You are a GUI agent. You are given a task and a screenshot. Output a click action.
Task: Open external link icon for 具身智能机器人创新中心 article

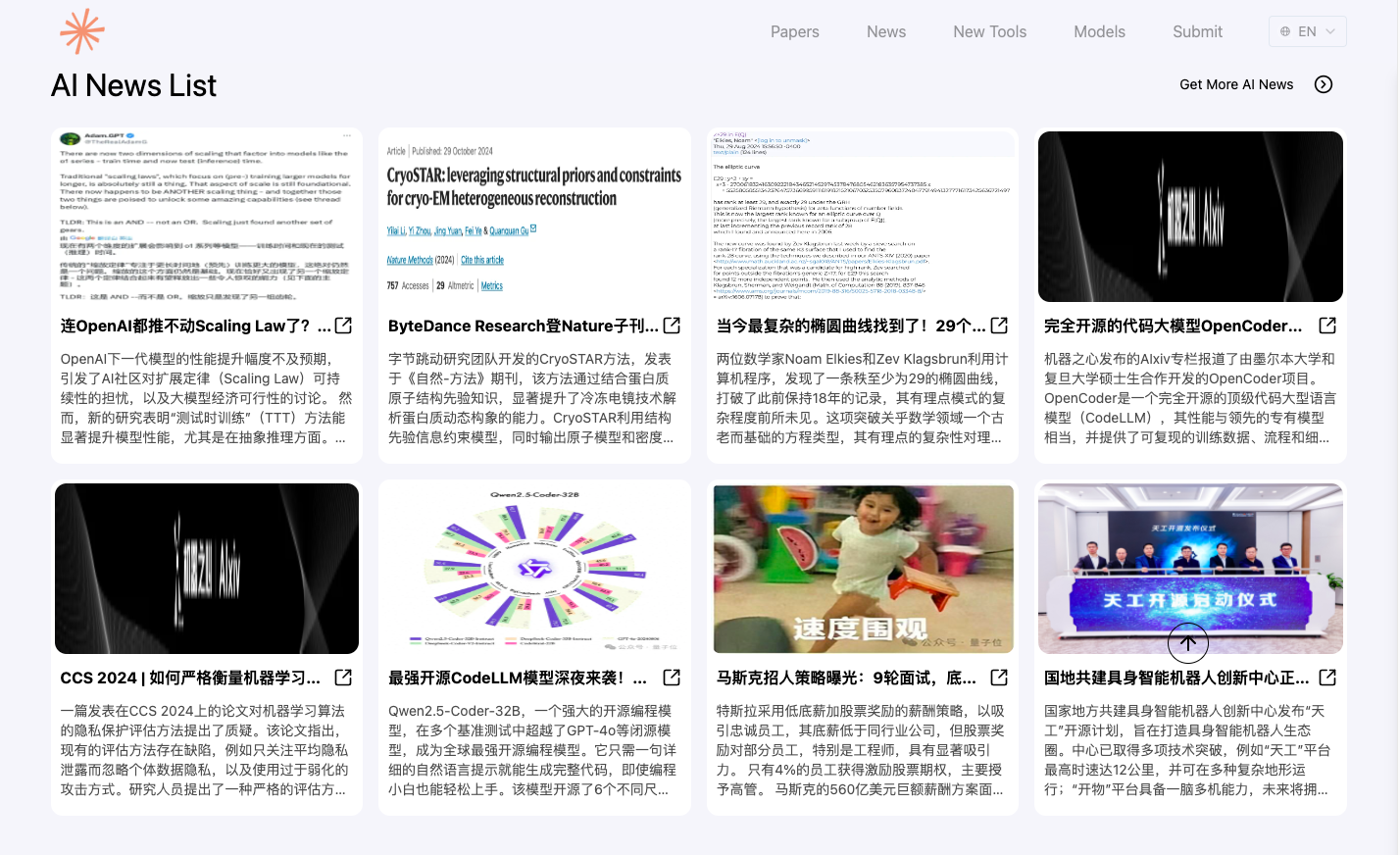[x=1327, y=678]
